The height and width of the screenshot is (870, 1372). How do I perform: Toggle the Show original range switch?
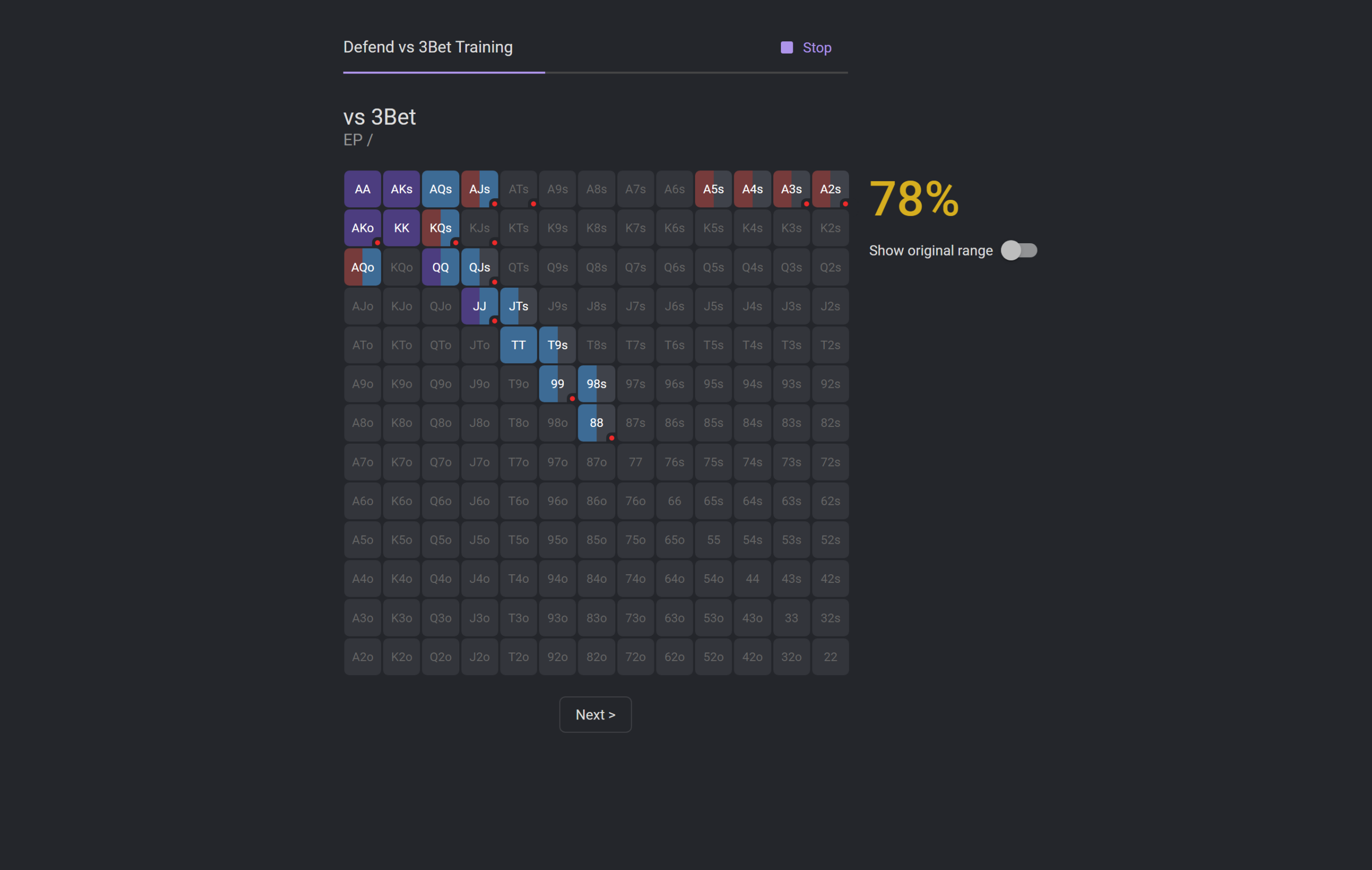tap(1019, 251)
